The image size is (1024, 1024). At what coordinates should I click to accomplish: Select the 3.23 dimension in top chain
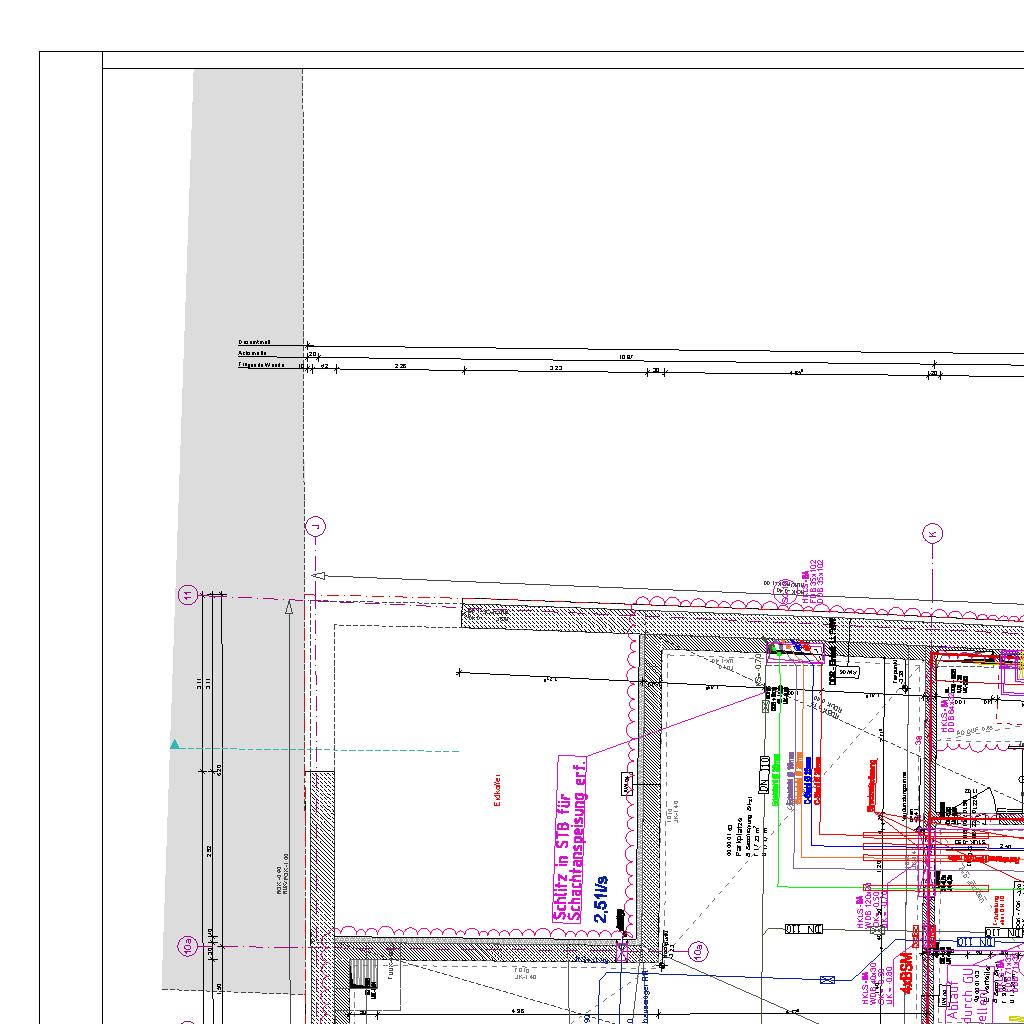click(556, 368)
